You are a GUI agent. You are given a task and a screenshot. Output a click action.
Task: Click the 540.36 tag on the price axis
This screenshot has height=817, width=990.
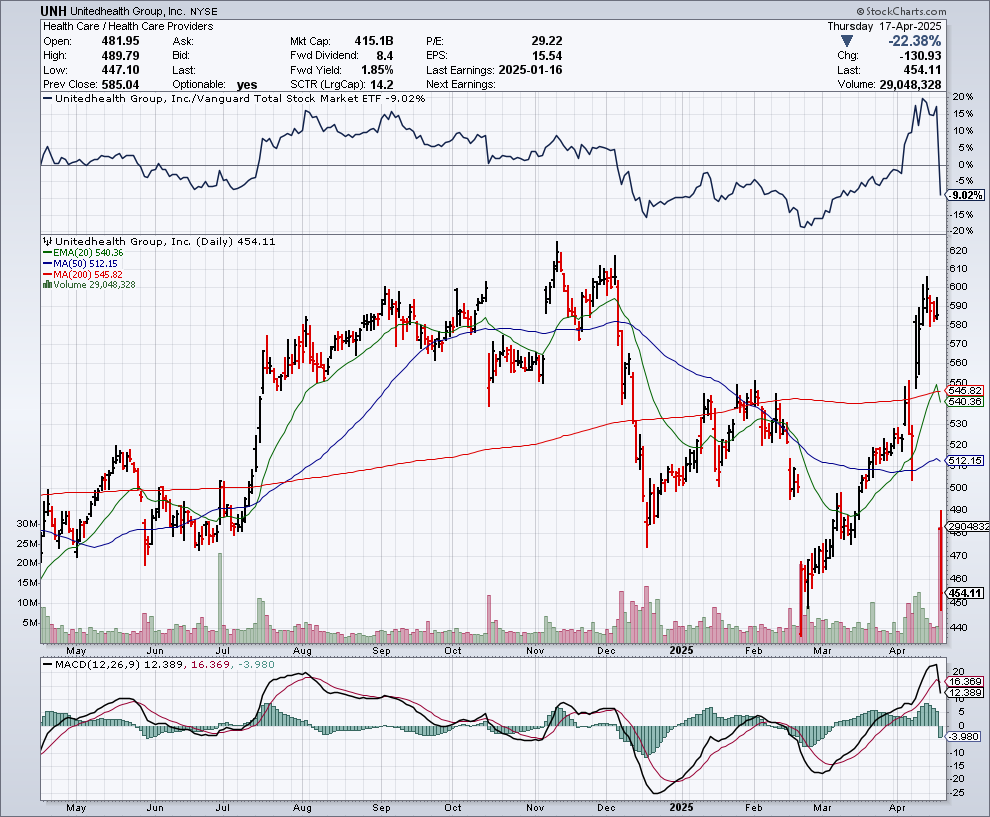pyautogui.click(x=965, y=402)
